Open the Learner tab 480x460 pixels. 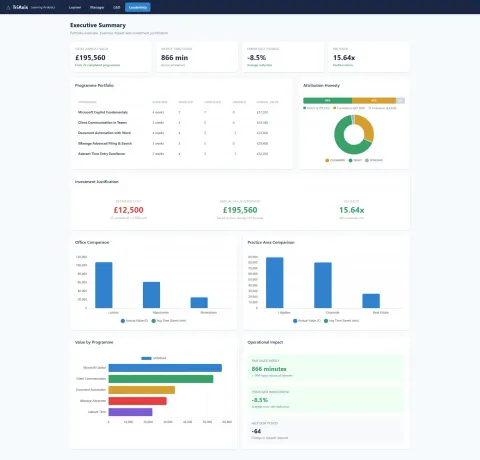(x=75, y=7)
